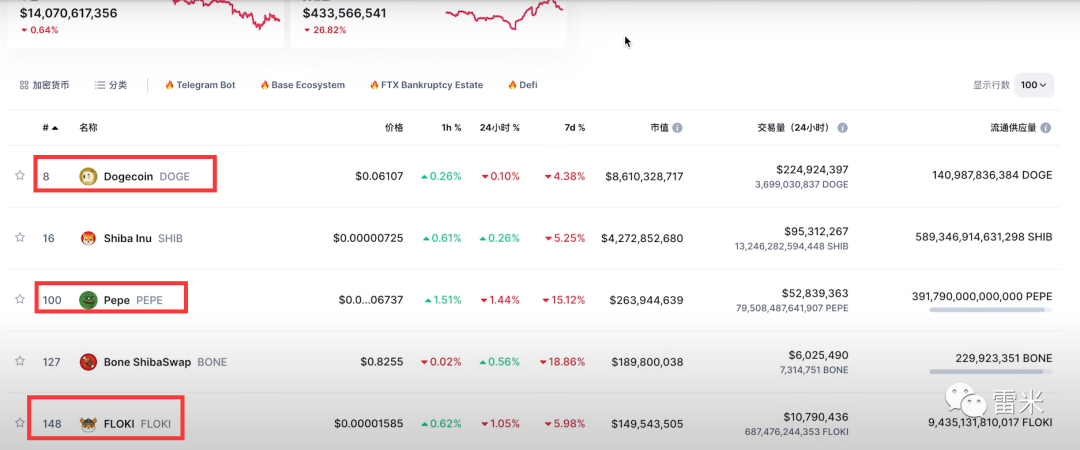Image resolution: width=1080 pixels, height=450 pixels.
Task: Click info icon next to 流通供应量 header
Action: (x=1046, y=128)
